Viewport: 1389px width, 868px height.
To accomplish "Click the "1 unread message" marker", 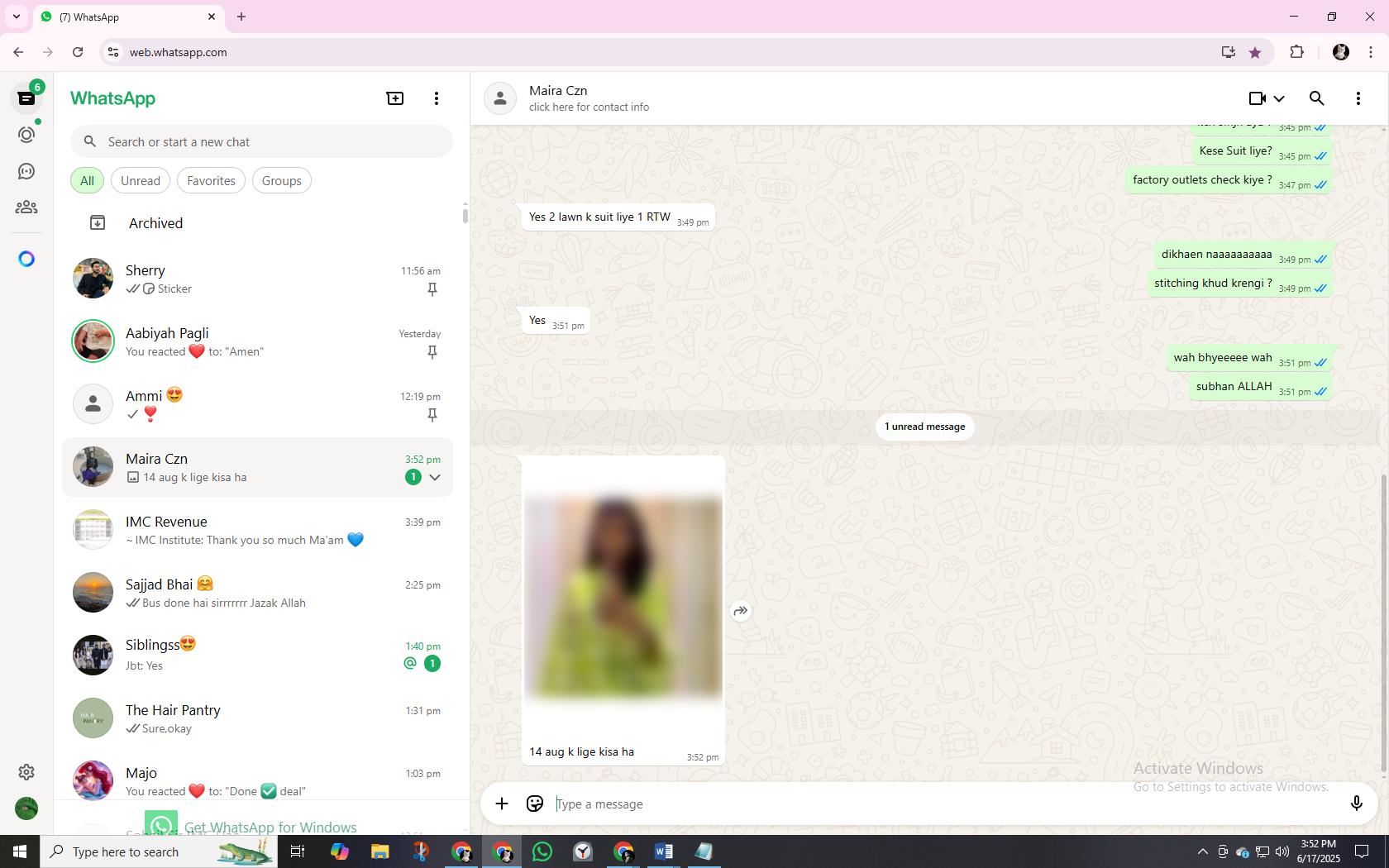I will click(924, 427).
